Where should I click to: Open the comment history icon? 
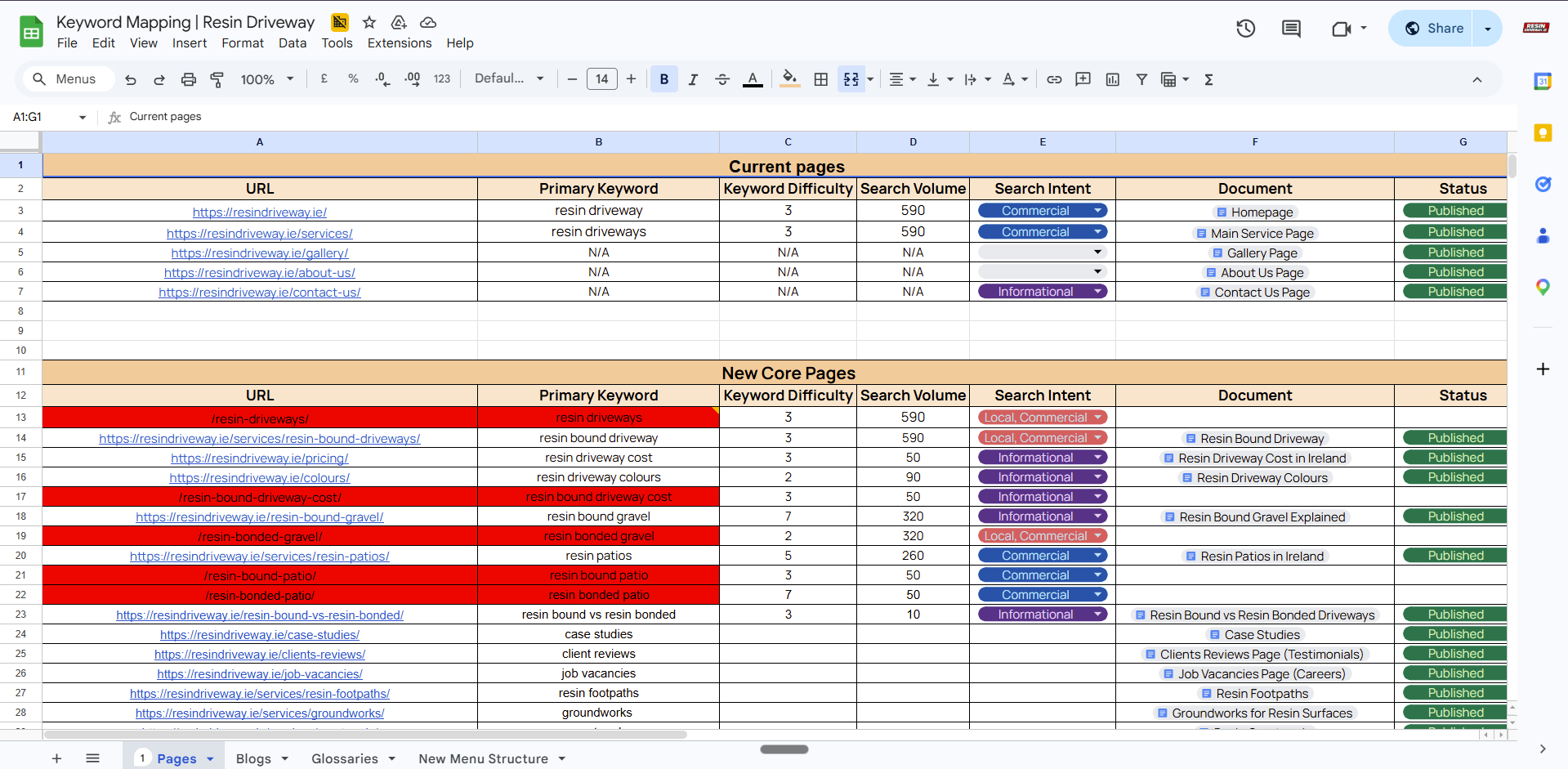coord(1290,28)
